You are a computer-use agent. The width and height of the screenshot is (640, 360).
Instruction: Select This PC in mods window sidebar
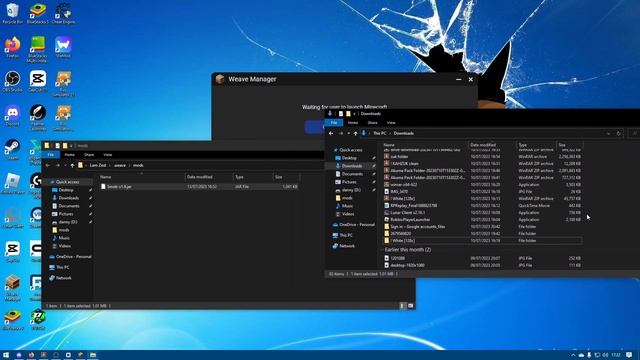(59, 267)
